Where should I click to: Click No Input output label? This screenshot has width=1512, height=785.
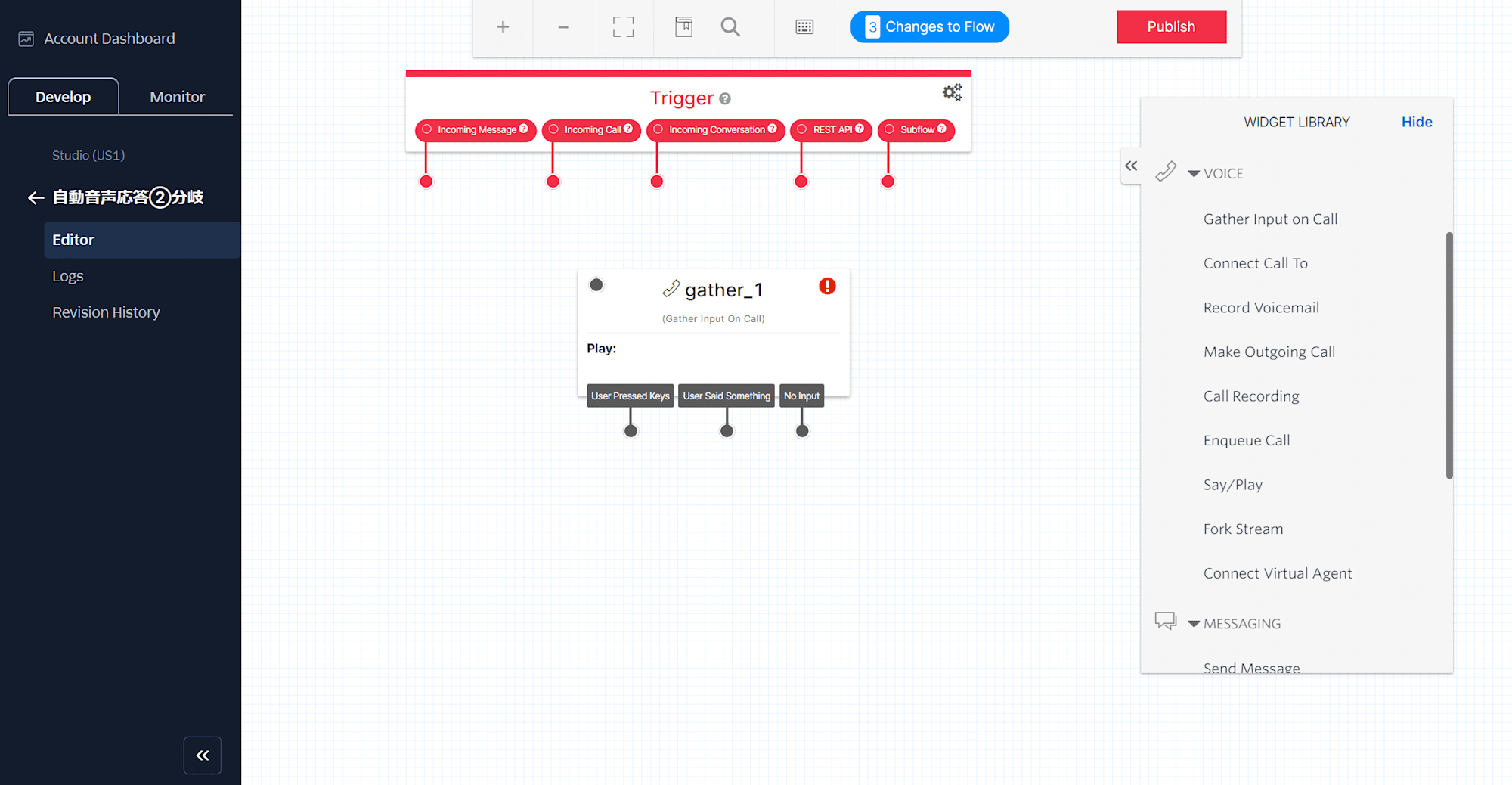click(801, 396)
